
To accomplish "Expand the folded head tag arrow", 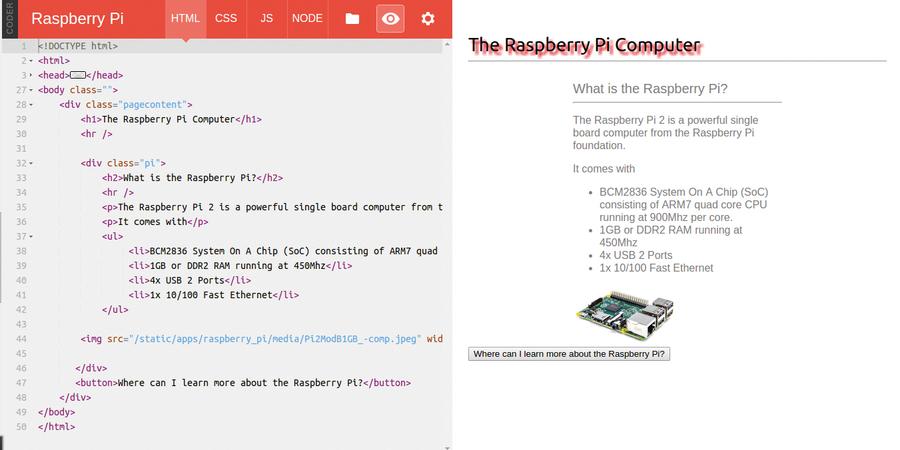I will click(31, 75).
